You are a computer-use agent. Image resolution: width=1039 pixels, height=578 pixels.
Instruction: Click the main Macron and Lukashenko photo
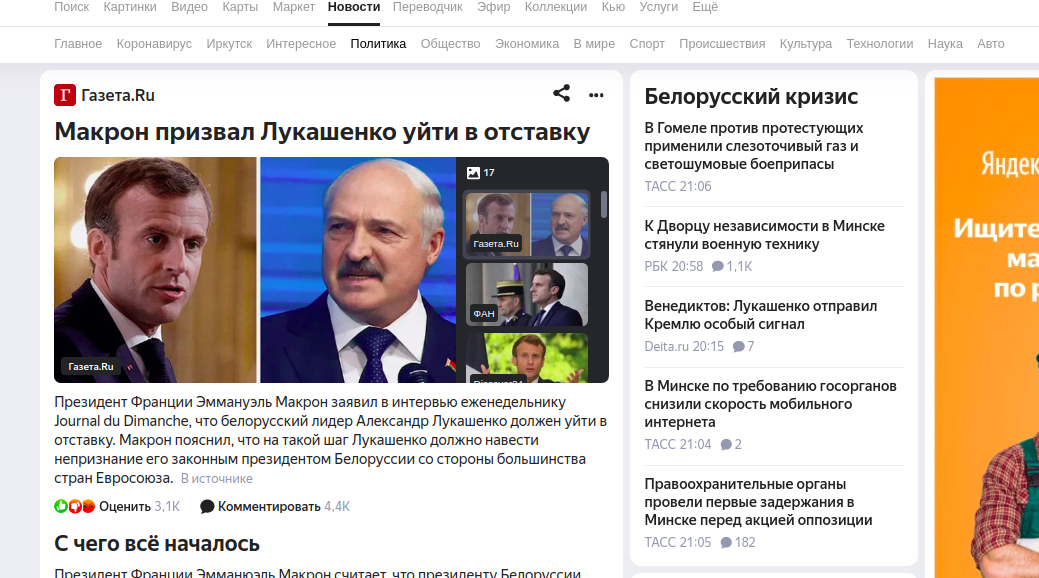255,270
